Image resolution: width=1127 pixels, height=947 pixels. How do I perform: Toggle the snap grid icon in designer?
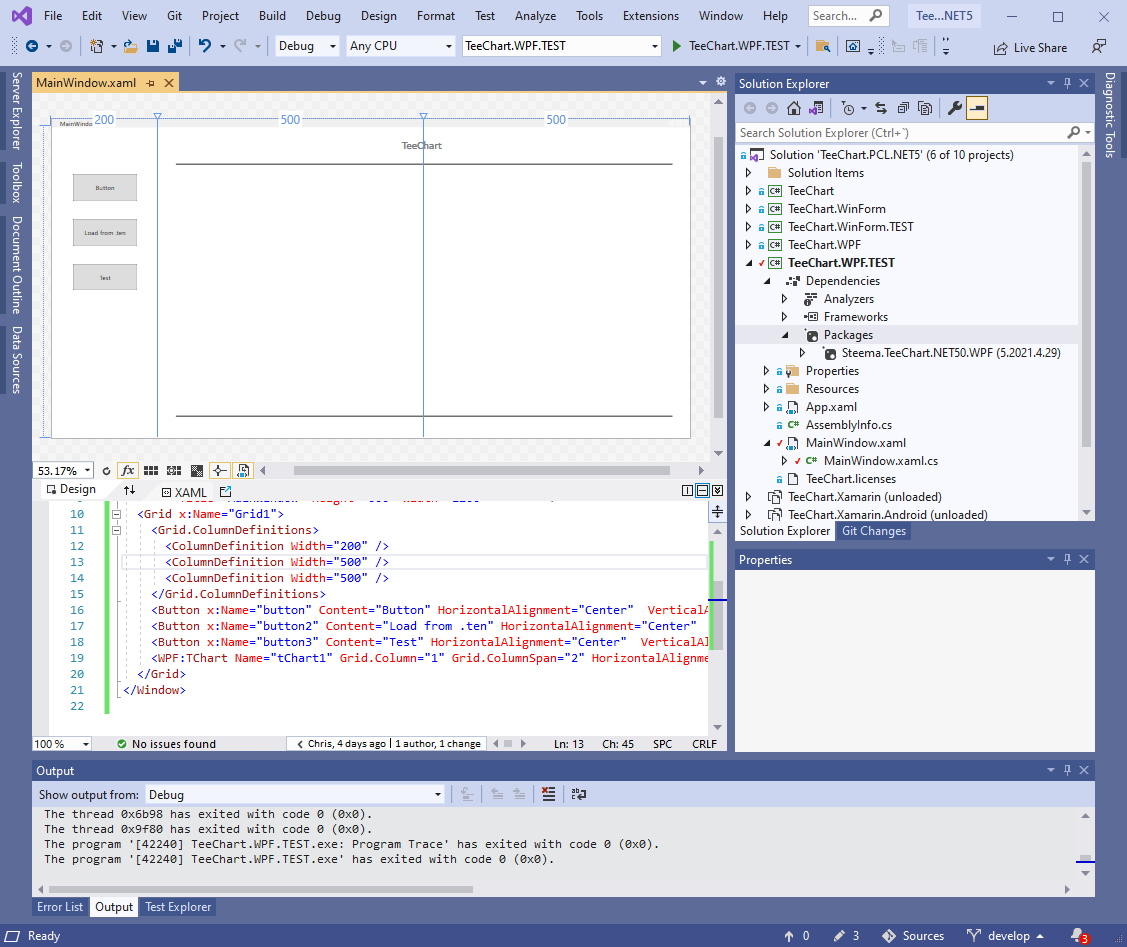pyautogui.click(x=151, y=471)
